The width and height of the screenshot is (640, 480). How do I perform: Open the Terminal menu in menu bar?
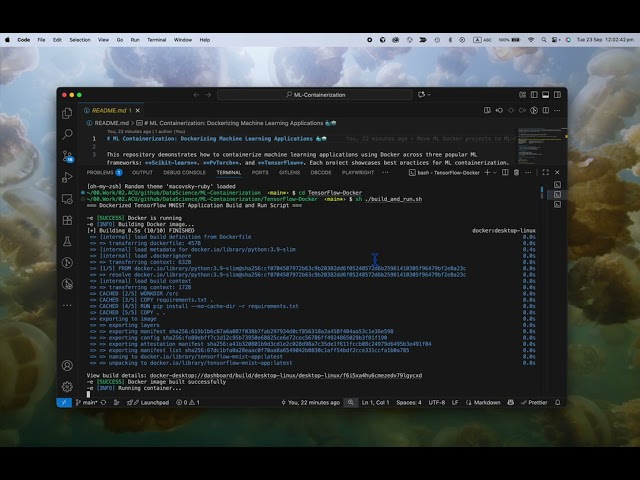(x=157, y=40)
